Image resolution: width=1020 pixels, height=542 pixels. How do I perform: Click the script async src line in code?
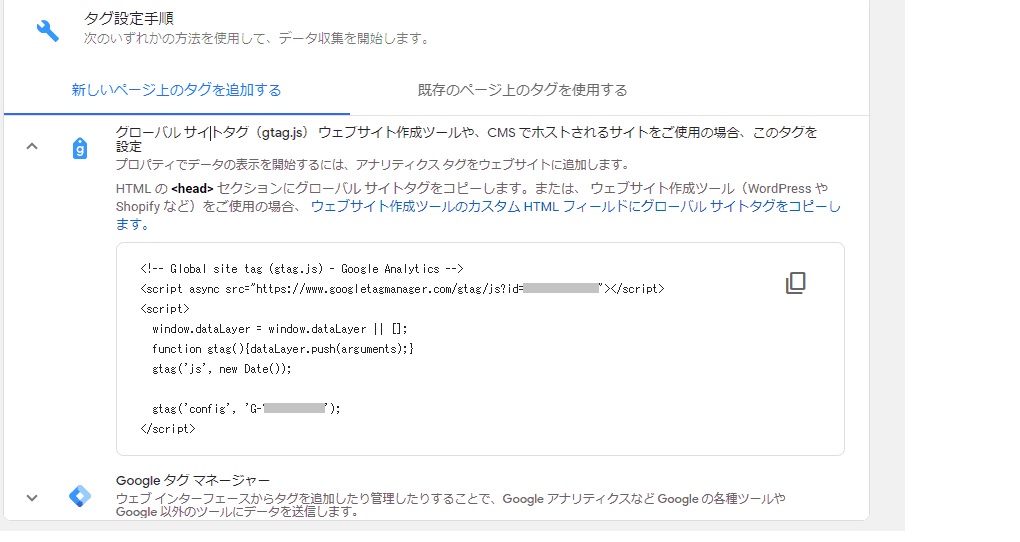[402, 289]
